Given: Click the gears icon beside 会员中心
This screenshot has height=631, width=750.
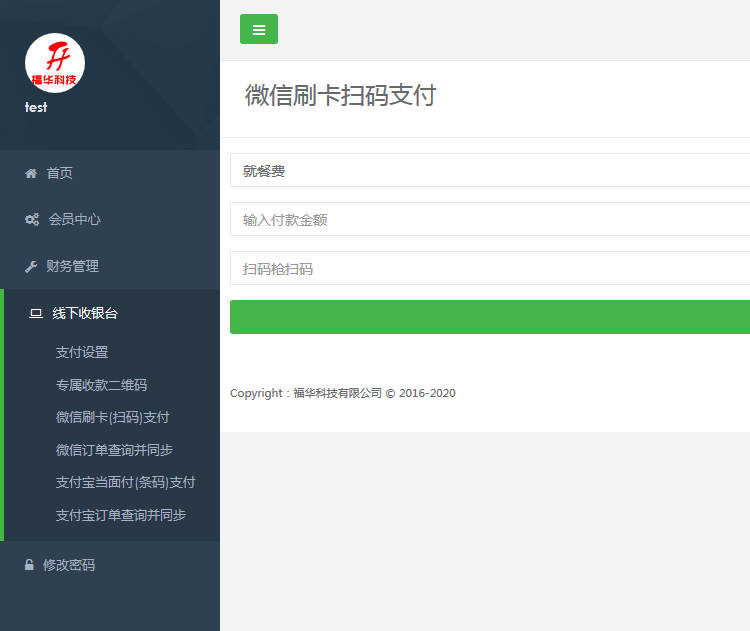Looking at the screenshot, I should (32, 220).
